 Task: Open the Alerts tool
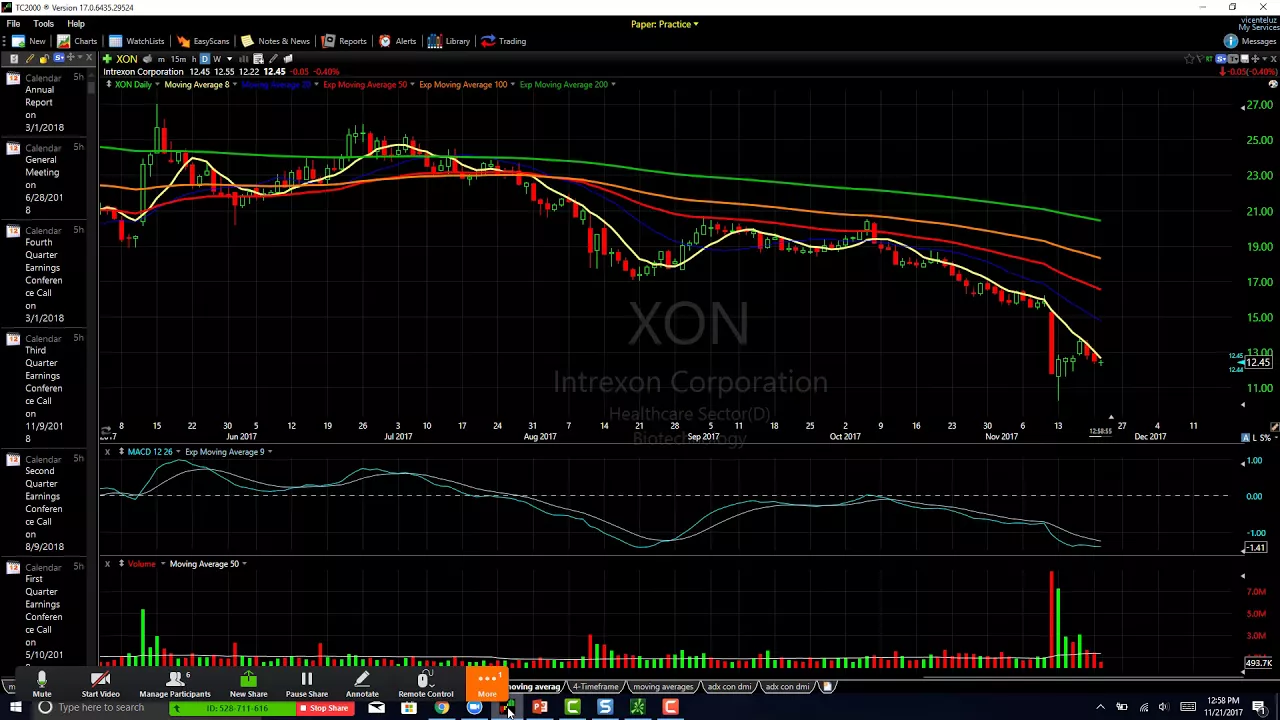[397, 41]
